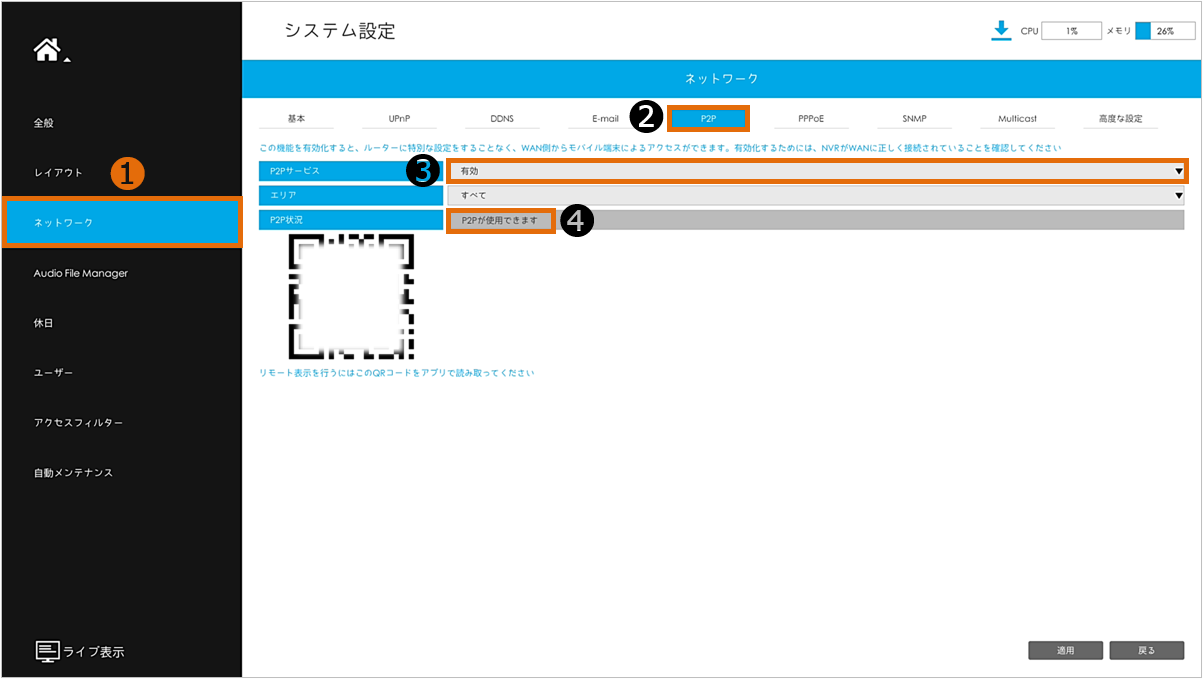Select the Multicast tab
Viewport: 1203px width, 679px height.
click(x=1017, y=119)
